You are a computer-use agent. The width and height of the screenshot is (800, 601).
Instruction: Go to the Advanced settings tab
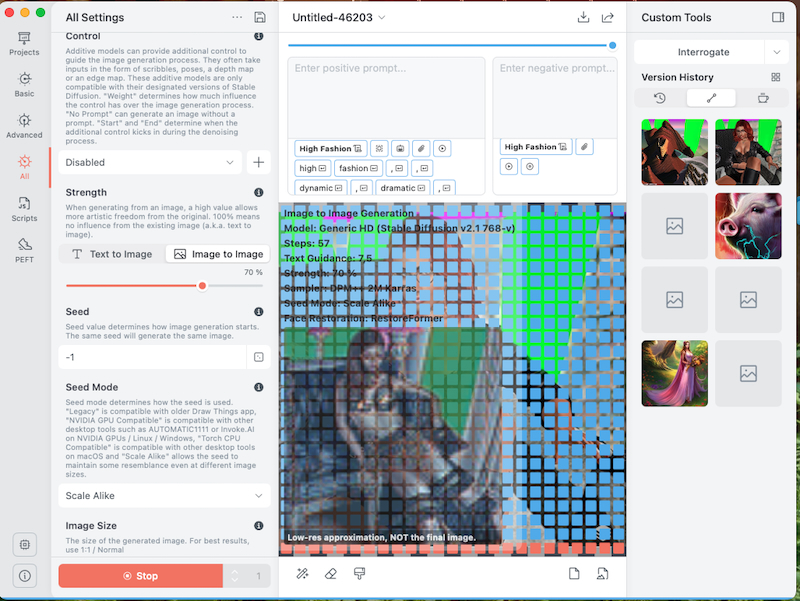tap(24, 125)
